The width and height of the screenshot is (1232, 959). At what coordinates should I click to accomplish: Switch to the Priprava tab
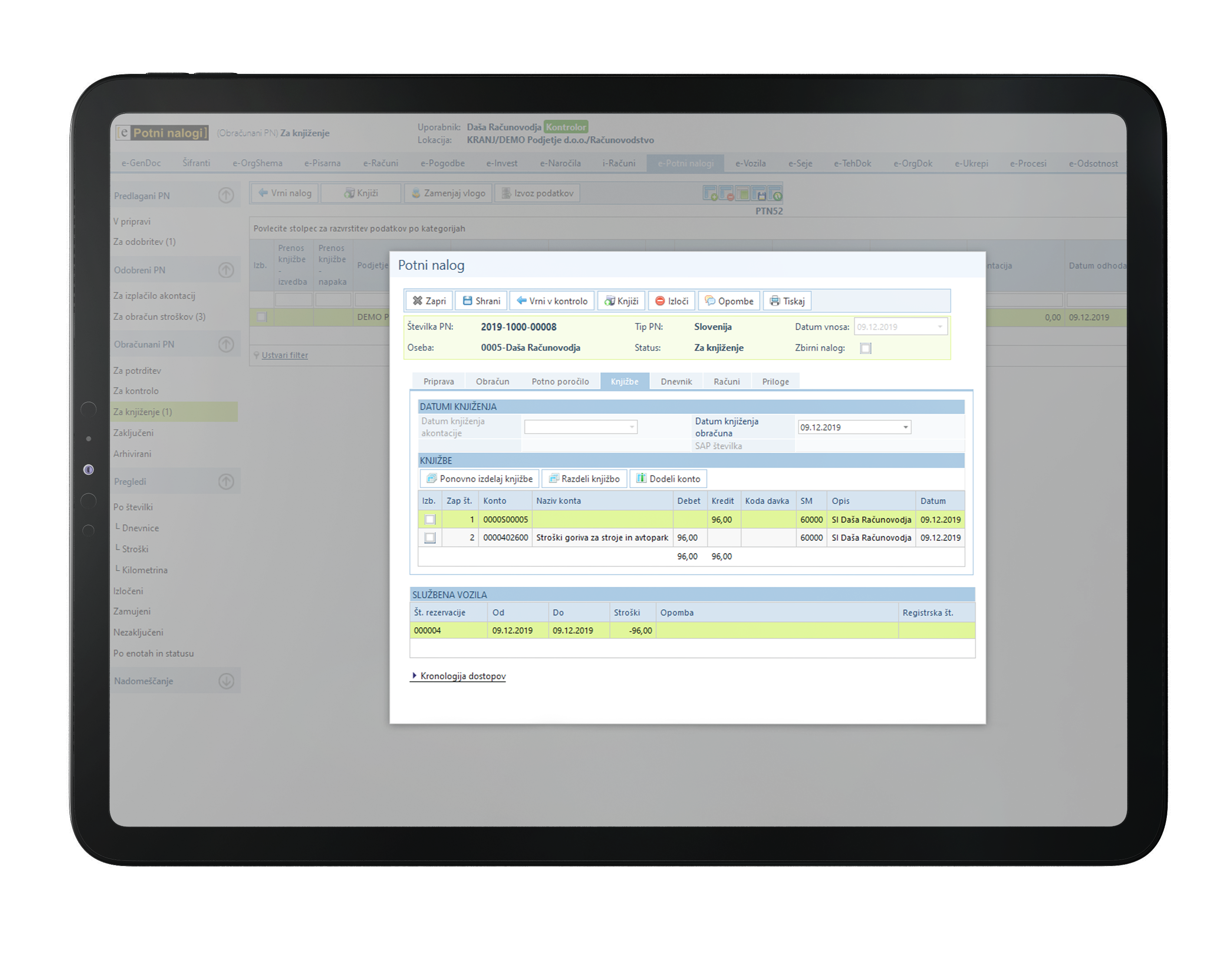pyautogui.click(x=438, y=382)
